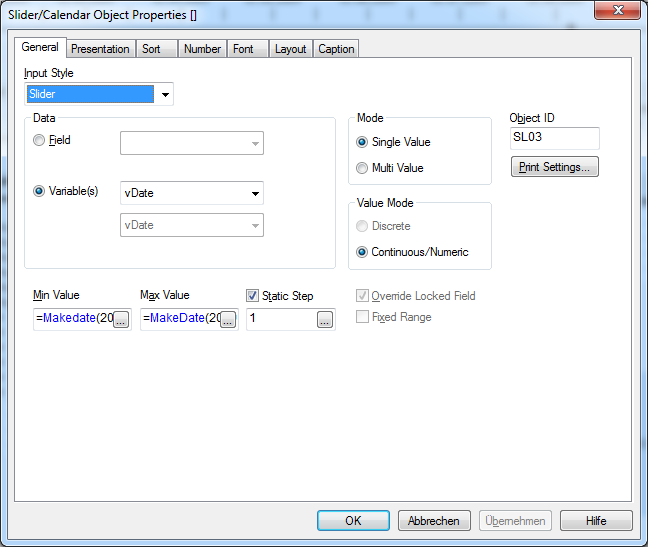Close the Slider/Calendar Properties dialog

pos(617,10)
